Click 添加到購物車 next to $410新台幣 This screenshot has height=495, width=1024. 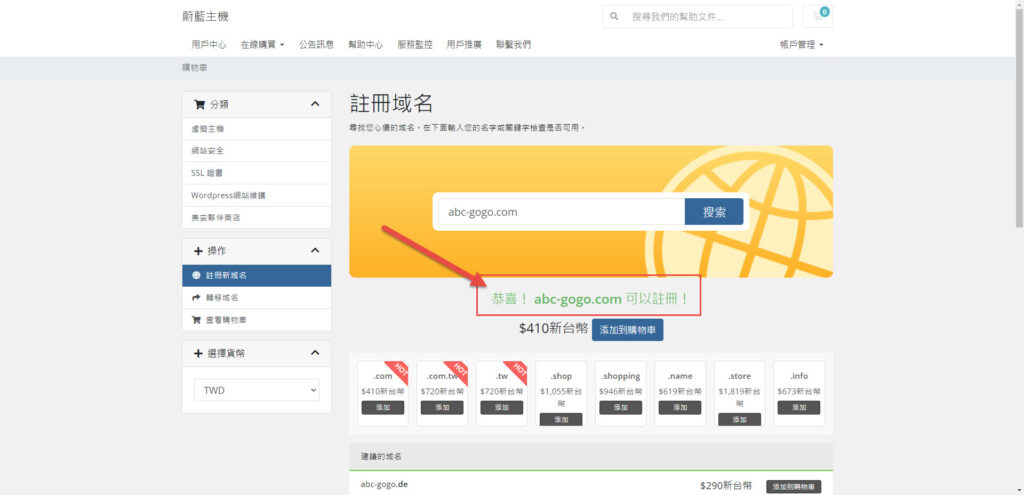(627, 329)
